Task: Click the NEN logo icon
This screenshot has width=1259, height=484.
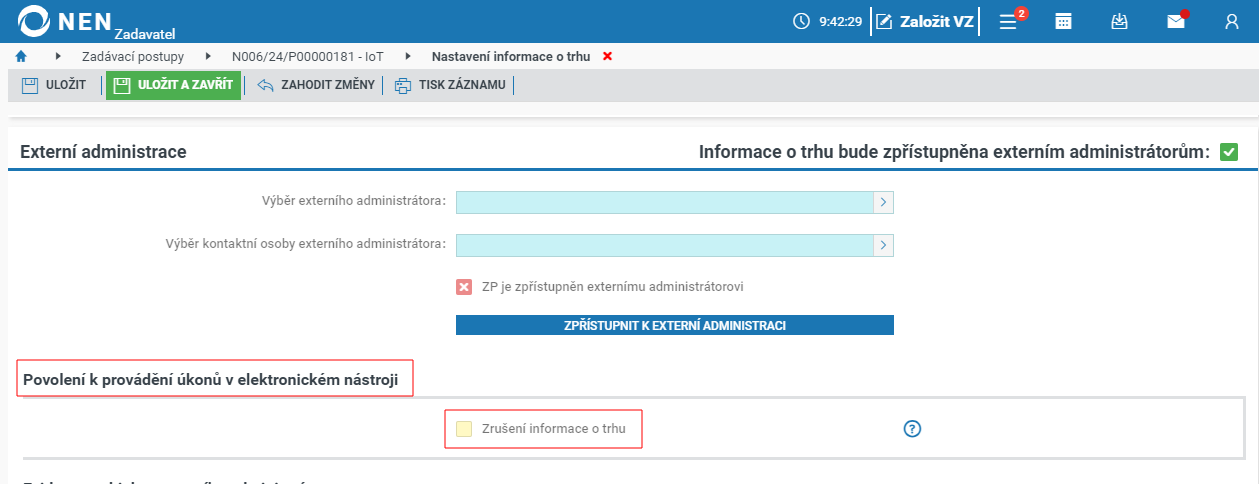Action: [x=35, y=21]
